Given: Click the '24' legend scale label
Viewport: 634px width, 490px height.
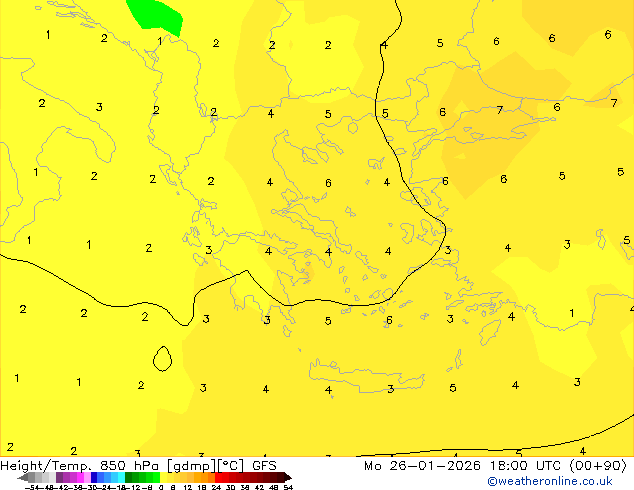Looking at the screenshot, I should 216,488.
